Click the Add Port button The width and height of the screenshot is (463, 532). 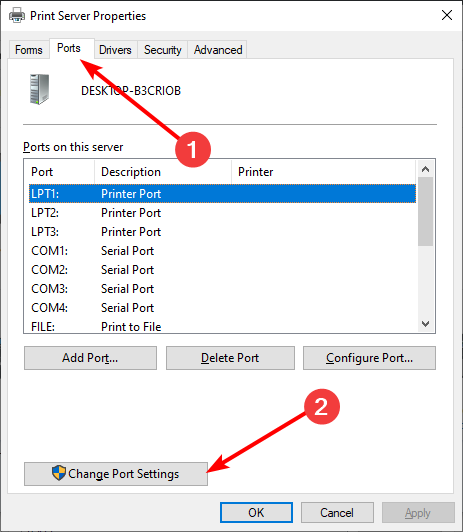90,358
